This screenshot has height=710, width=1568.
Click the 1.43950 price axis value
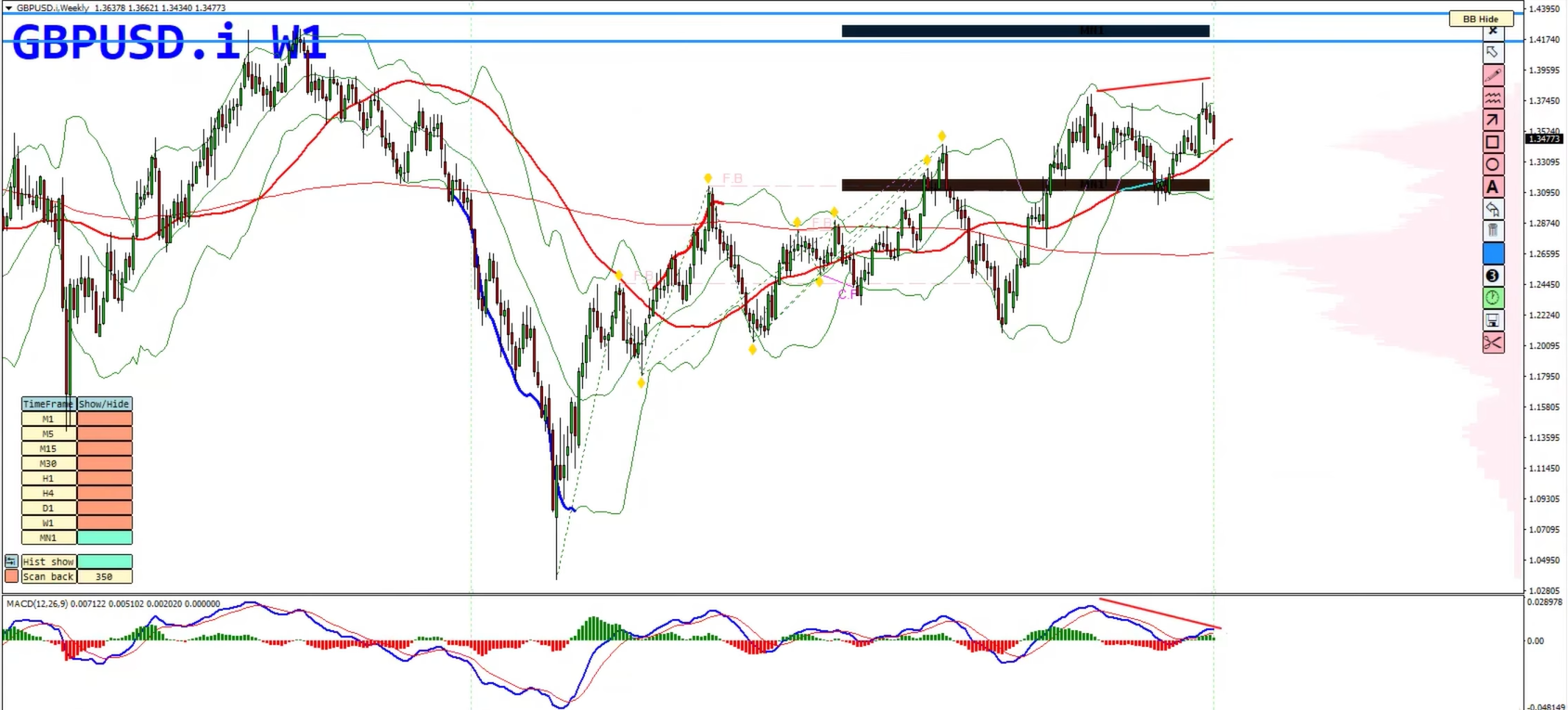click(x=1545, y=9)
